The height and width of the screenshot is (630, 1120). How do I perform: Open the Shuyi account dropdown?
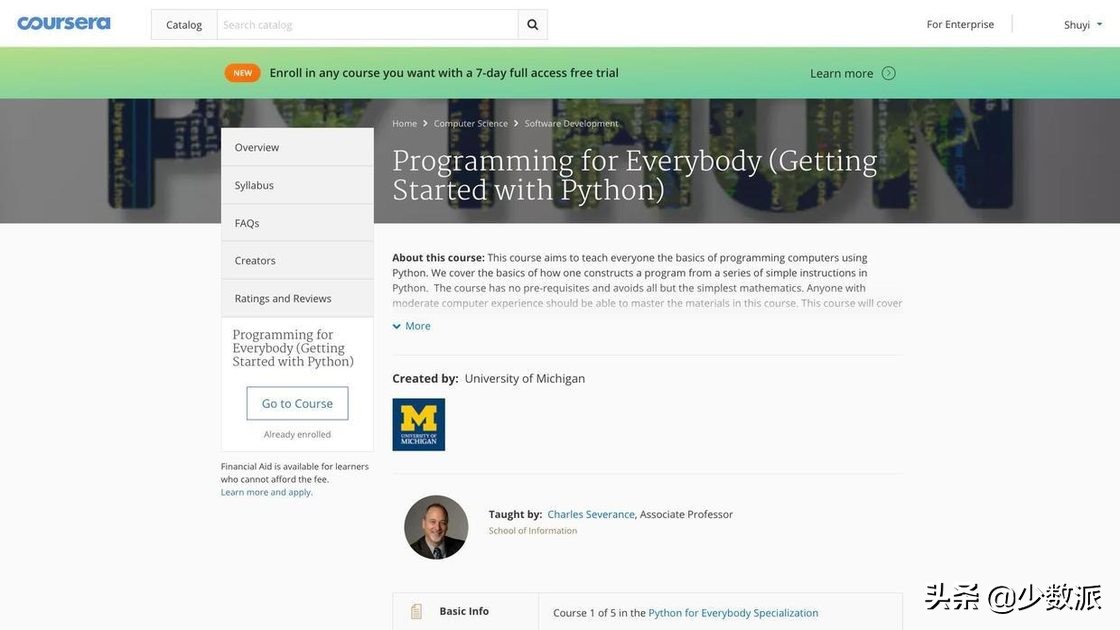1083,25
